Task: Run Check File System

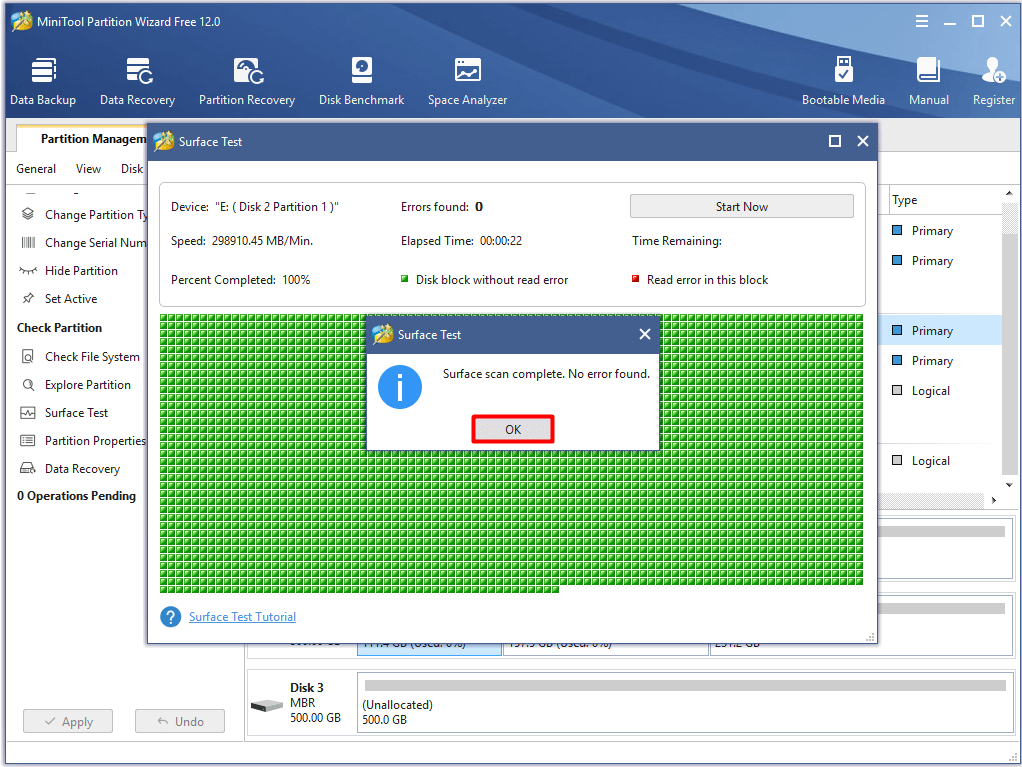Action: click(x=81, y=356)
